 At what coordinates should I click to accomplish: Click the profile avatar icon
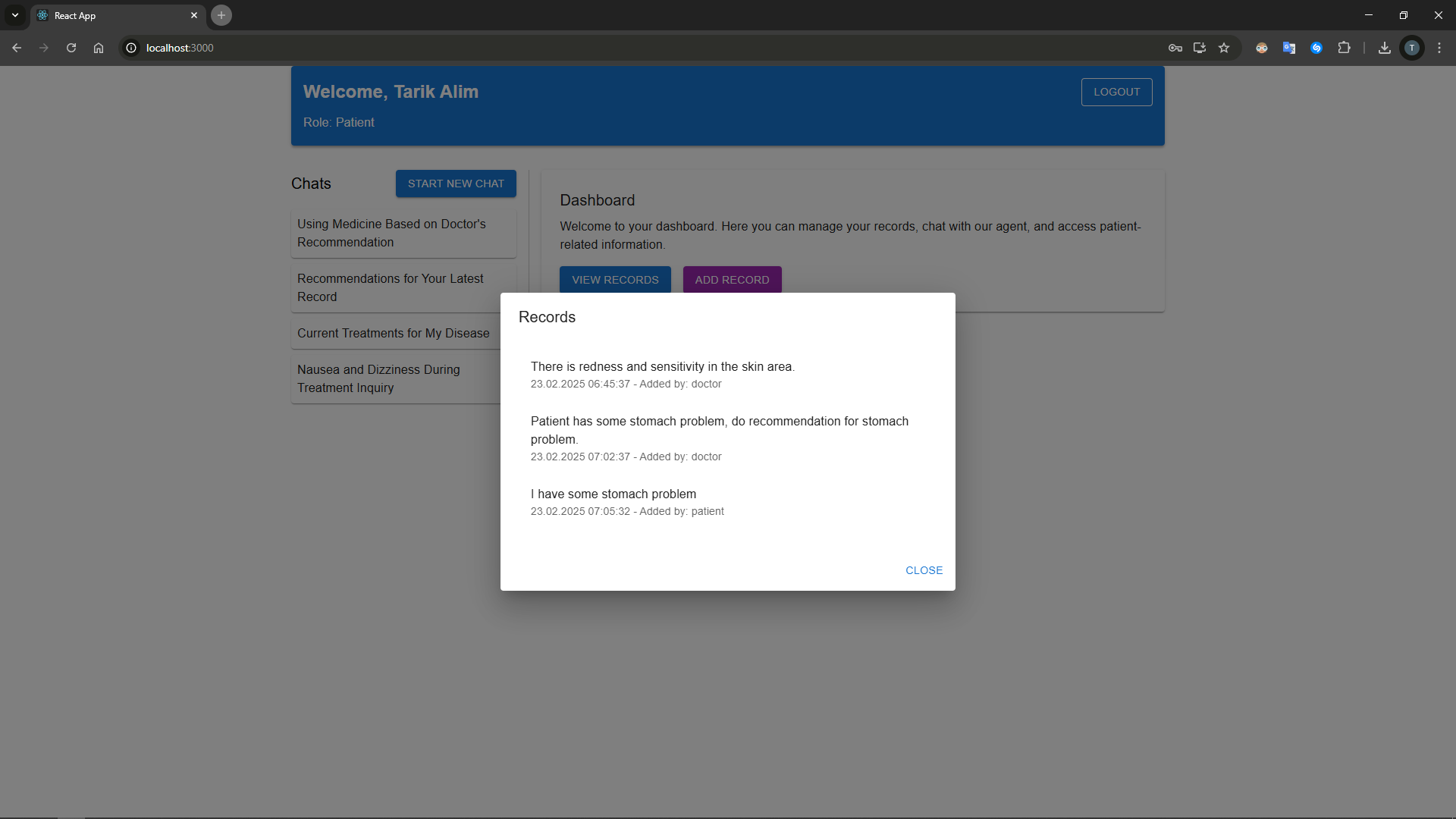[x=1412, y=48]
